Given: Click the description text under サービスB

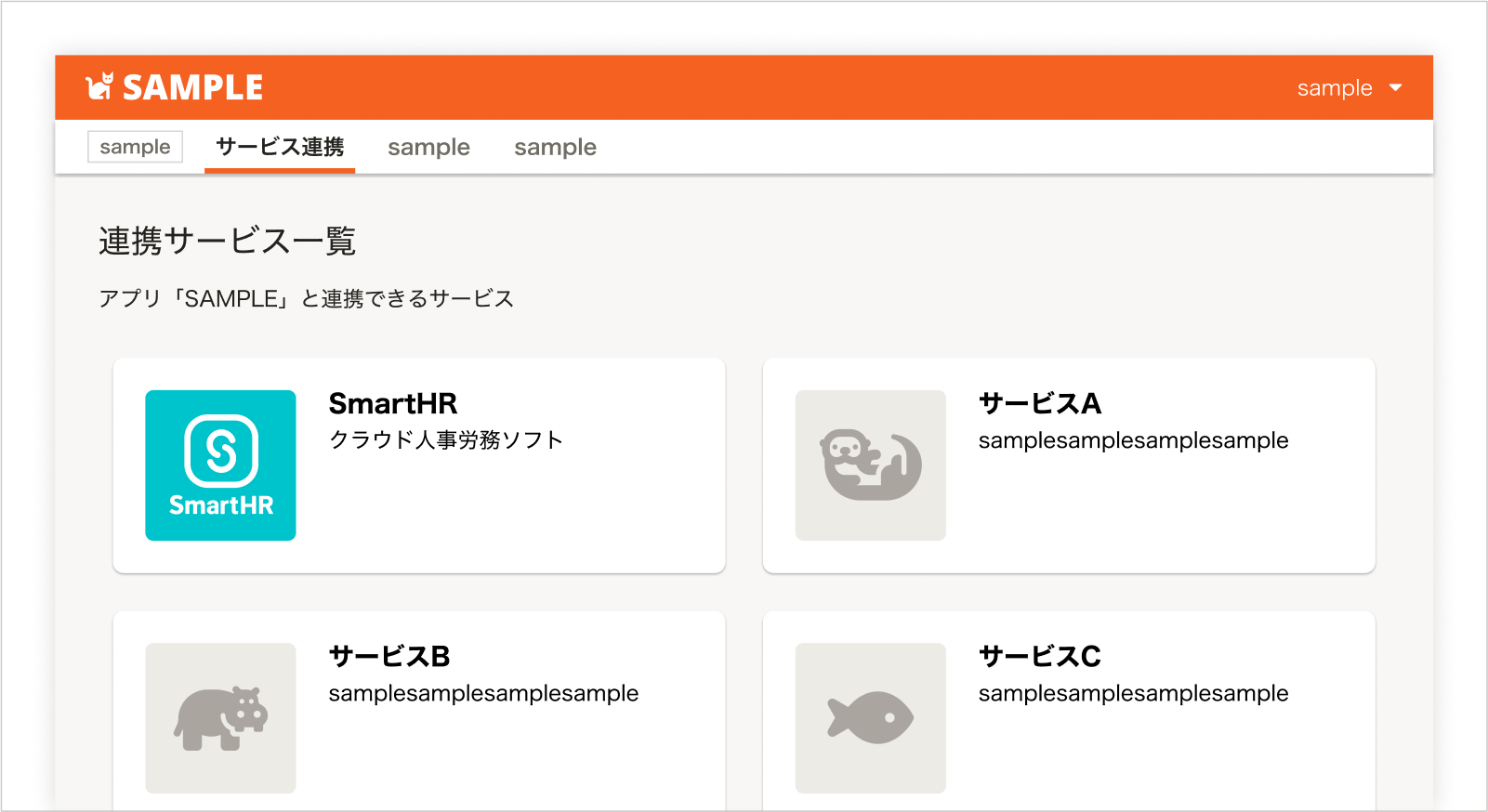Looking at the screenshot, I should [483, 693].
